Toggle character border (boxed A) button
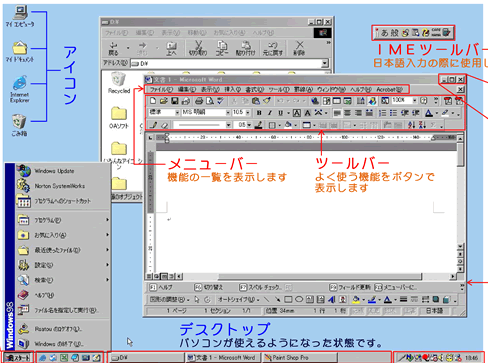Image resolution: width=488 pixels, height=363 pixels. tap(297, 113)
